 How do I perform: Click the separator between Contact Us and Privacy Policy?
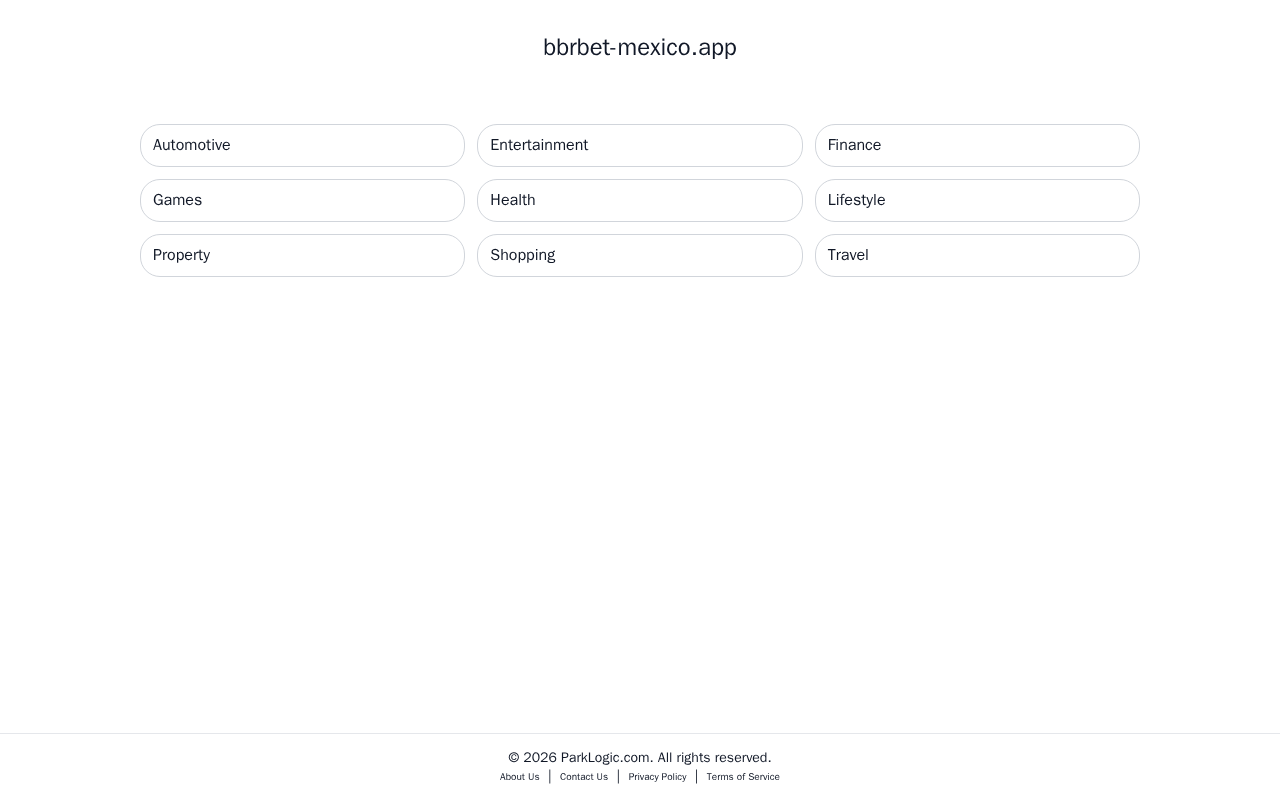[618, 777]
